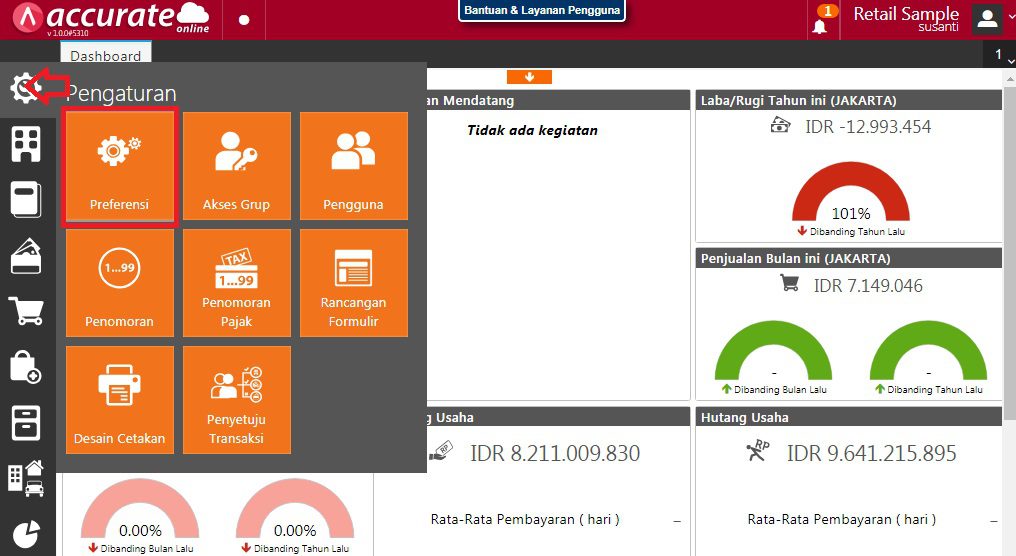Open the purchase bag icon in the sidebar

coord(25,367)
